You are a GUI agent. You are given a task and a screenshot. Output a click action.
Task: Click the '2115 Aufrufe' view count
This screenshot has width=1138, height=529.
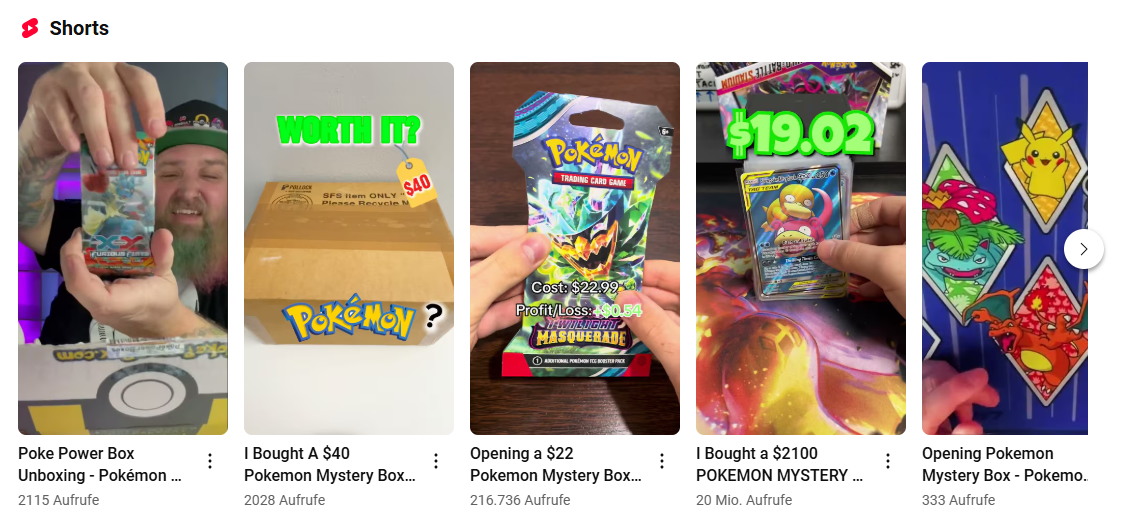pos(59,500)
